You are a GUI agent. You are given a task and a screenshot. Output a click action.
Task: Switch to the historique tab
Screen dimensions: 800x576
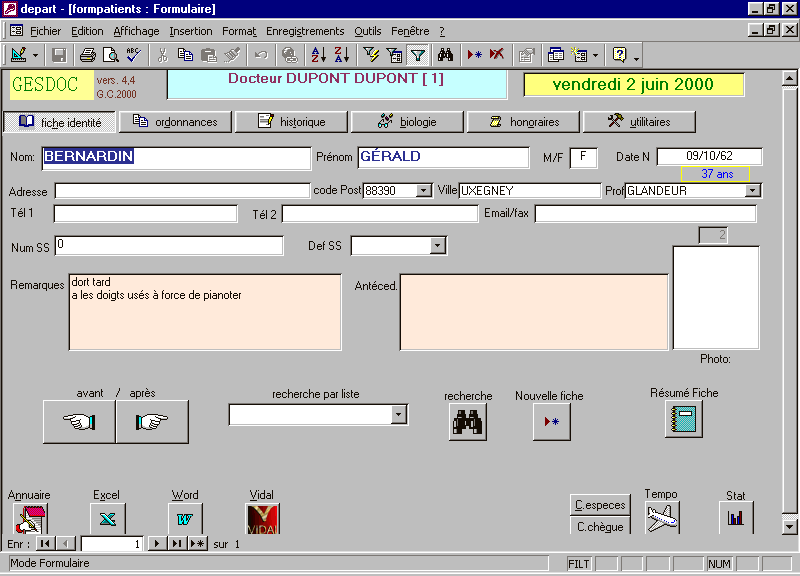291,122
